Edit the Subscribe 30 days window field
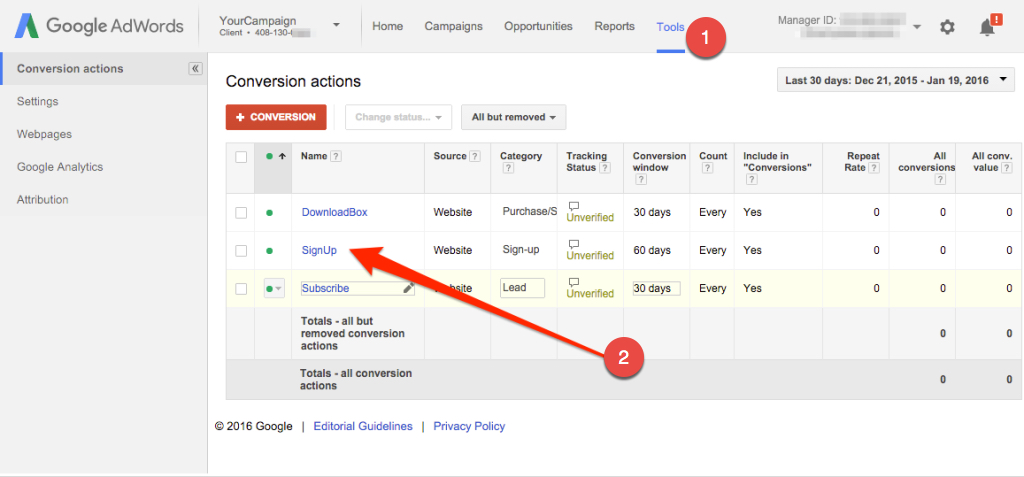The image size is (1024, 477). click(656, 288)
